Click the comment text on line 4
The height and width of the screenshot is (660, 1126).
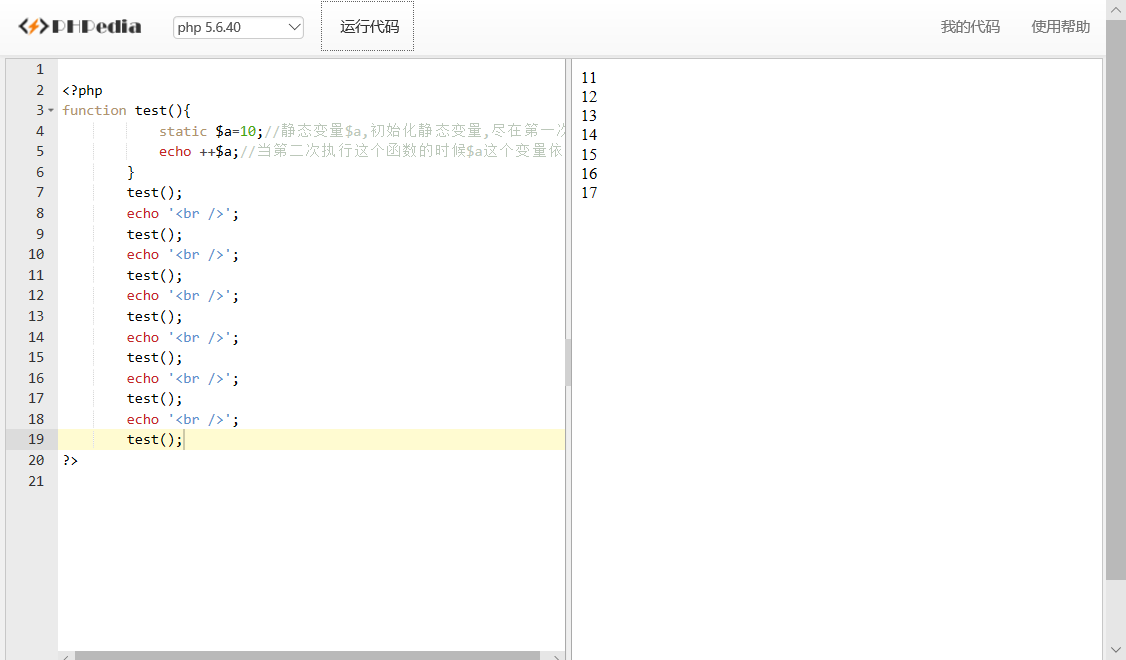(414, 131)
